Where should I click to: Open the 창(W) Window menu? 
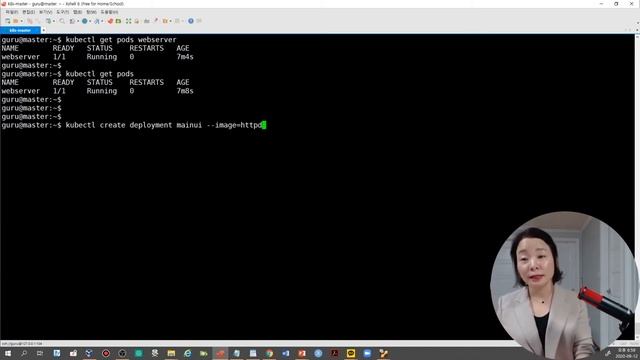(91, 12)
